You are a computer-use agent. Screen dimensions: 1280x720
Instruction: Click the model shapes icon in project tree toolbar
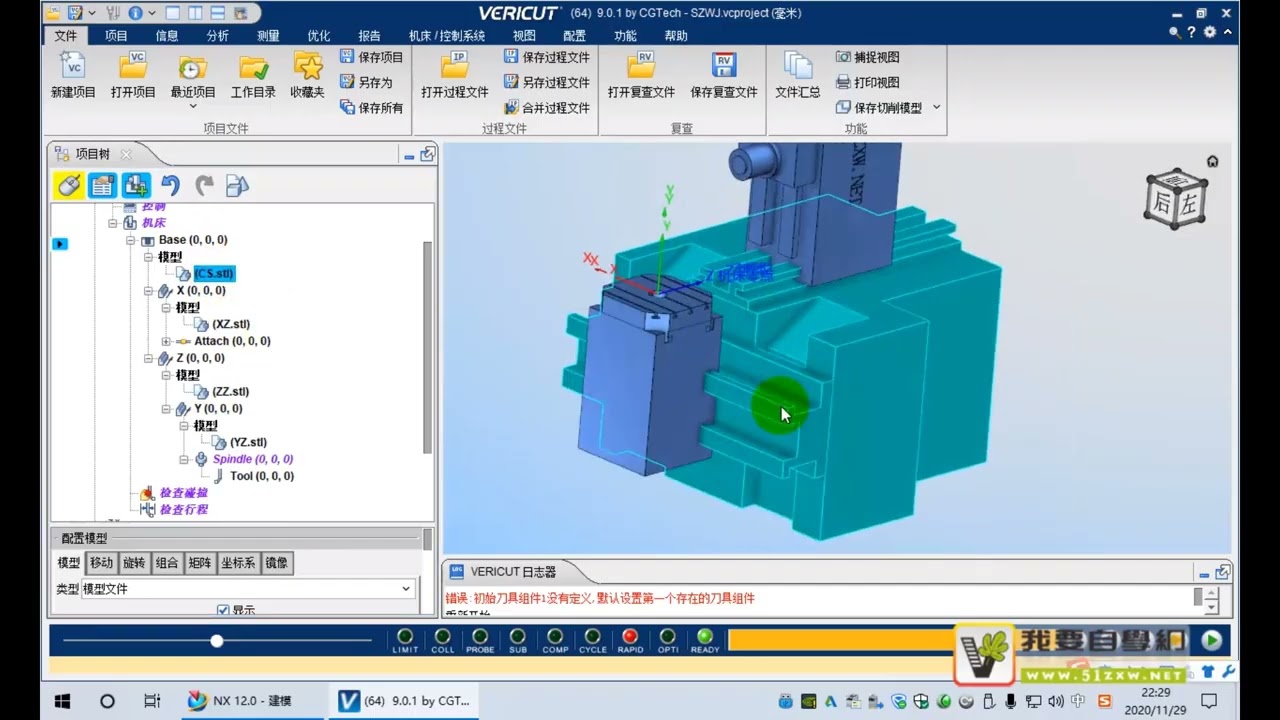(237, 185)
